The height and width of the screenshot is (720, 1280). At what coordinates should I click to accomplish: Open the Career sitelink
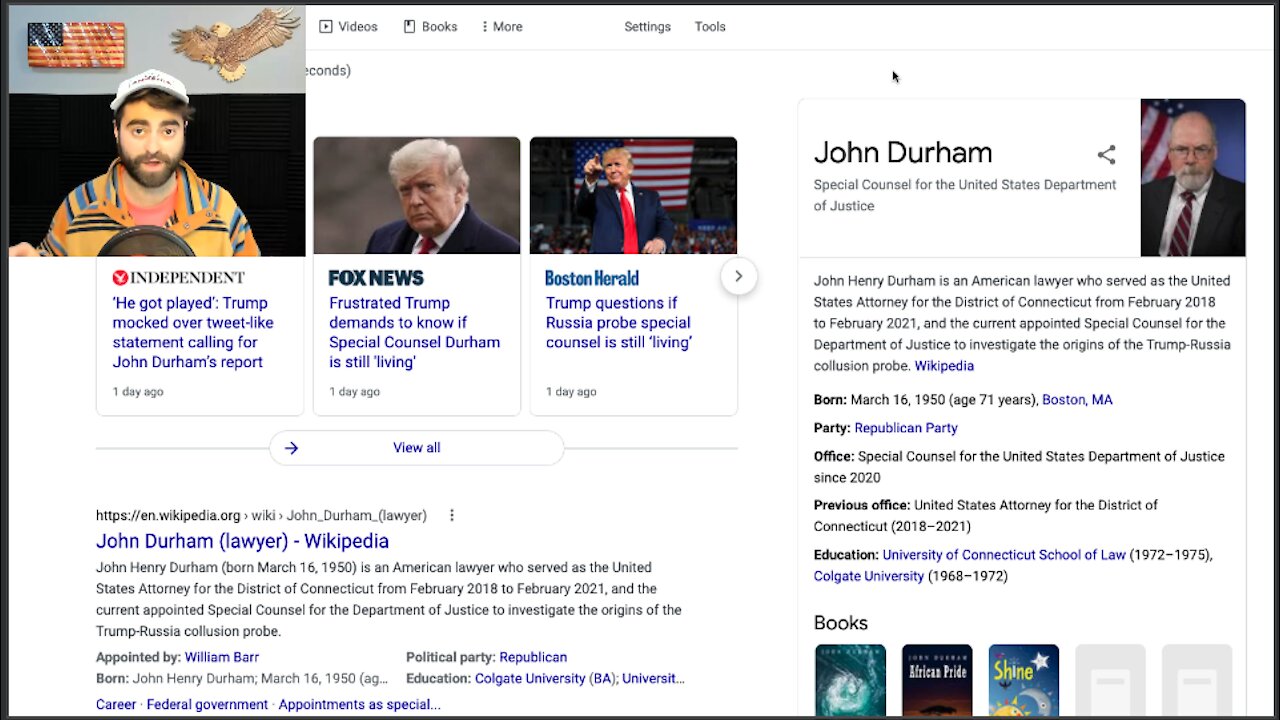tap(116, 705)
